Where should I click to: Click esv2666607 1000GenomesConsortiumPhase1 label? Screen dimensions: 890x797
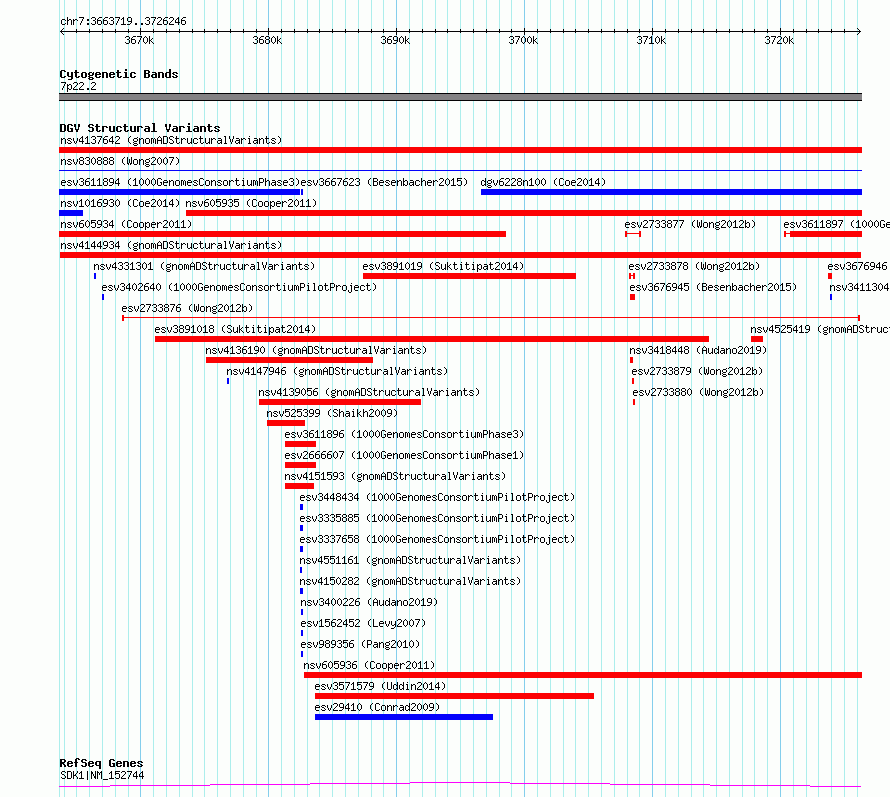click(x=404, y=455)
